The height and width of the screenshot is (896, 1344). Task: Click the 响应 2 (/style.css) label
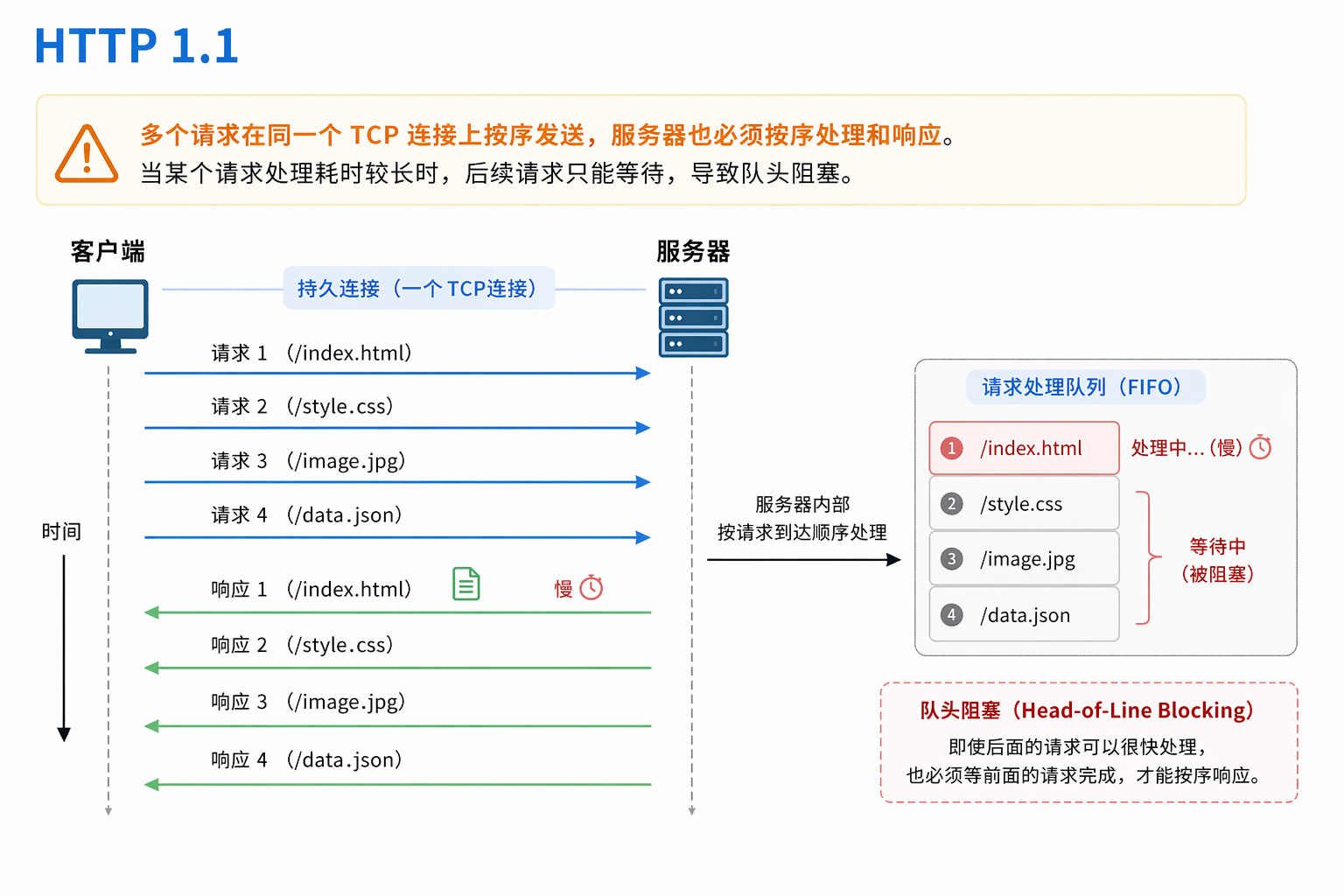pos(303,645)
